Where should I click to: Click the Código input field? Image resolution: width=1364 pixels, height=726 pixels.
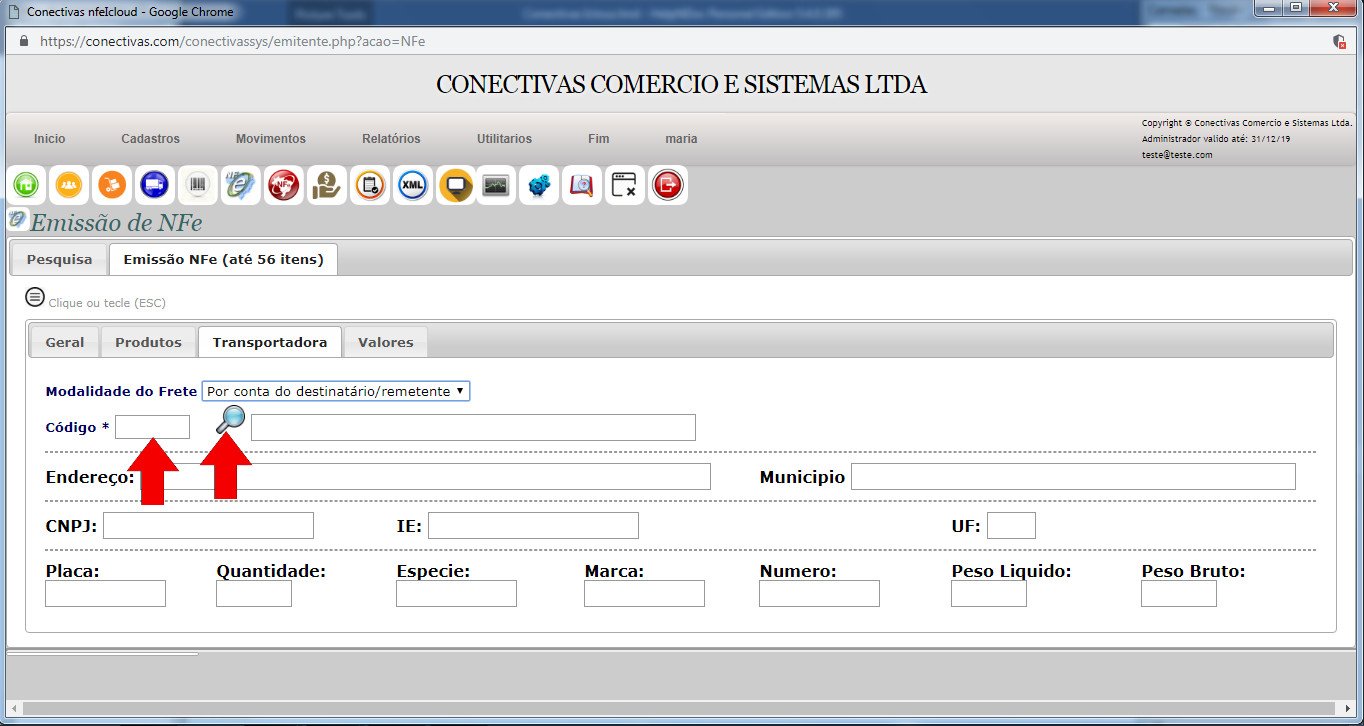click(152, 427)
